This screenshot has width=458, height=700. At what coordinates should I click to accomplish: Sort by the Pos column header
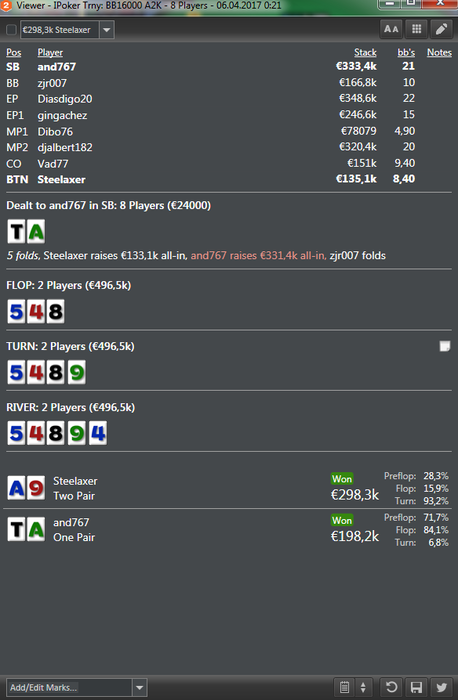pyautogui.click(x=14, y=52)
